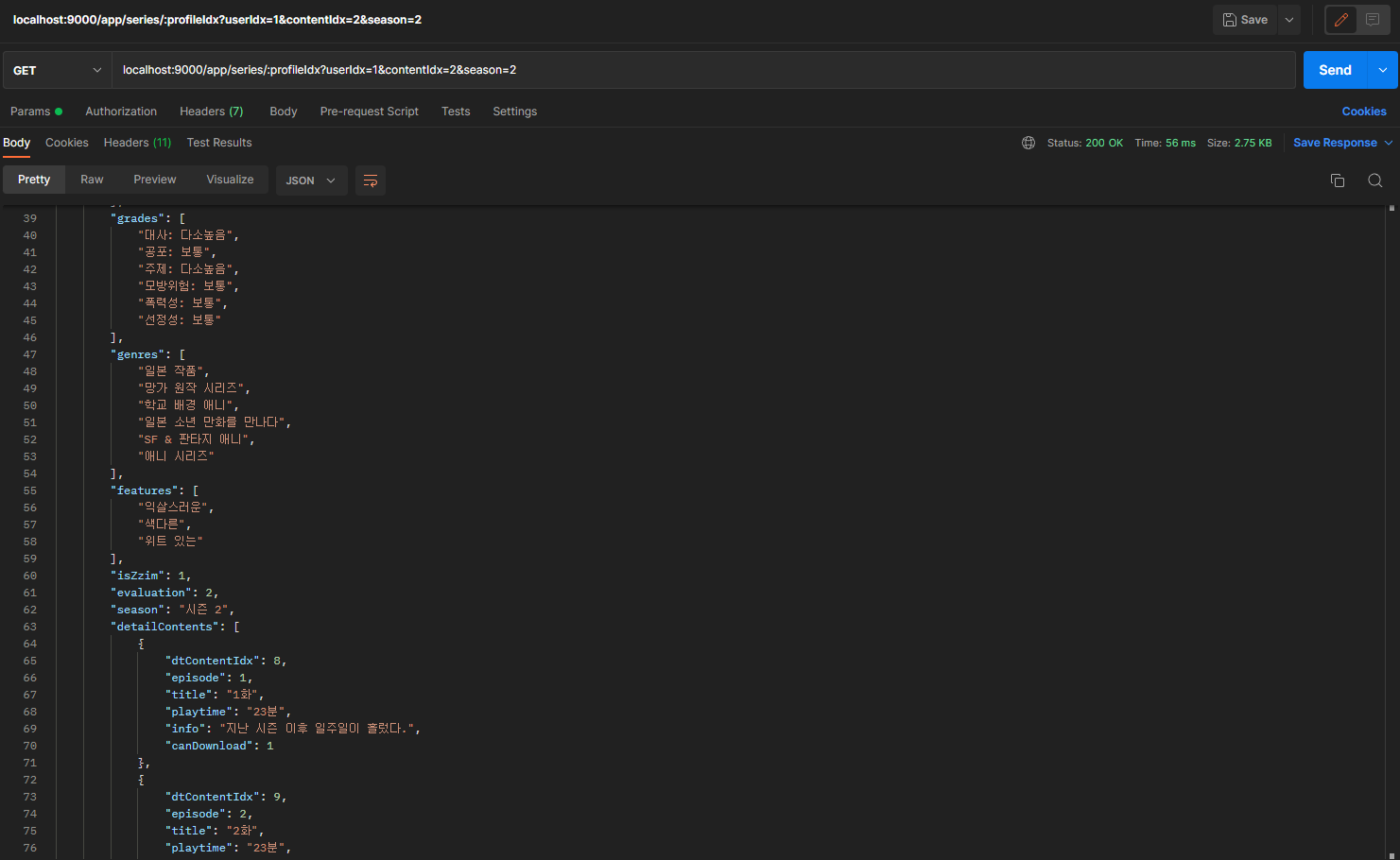Viewport: 1400px width, 860px height.
Task: Select the Preview view mode
Action: [154, 180]
